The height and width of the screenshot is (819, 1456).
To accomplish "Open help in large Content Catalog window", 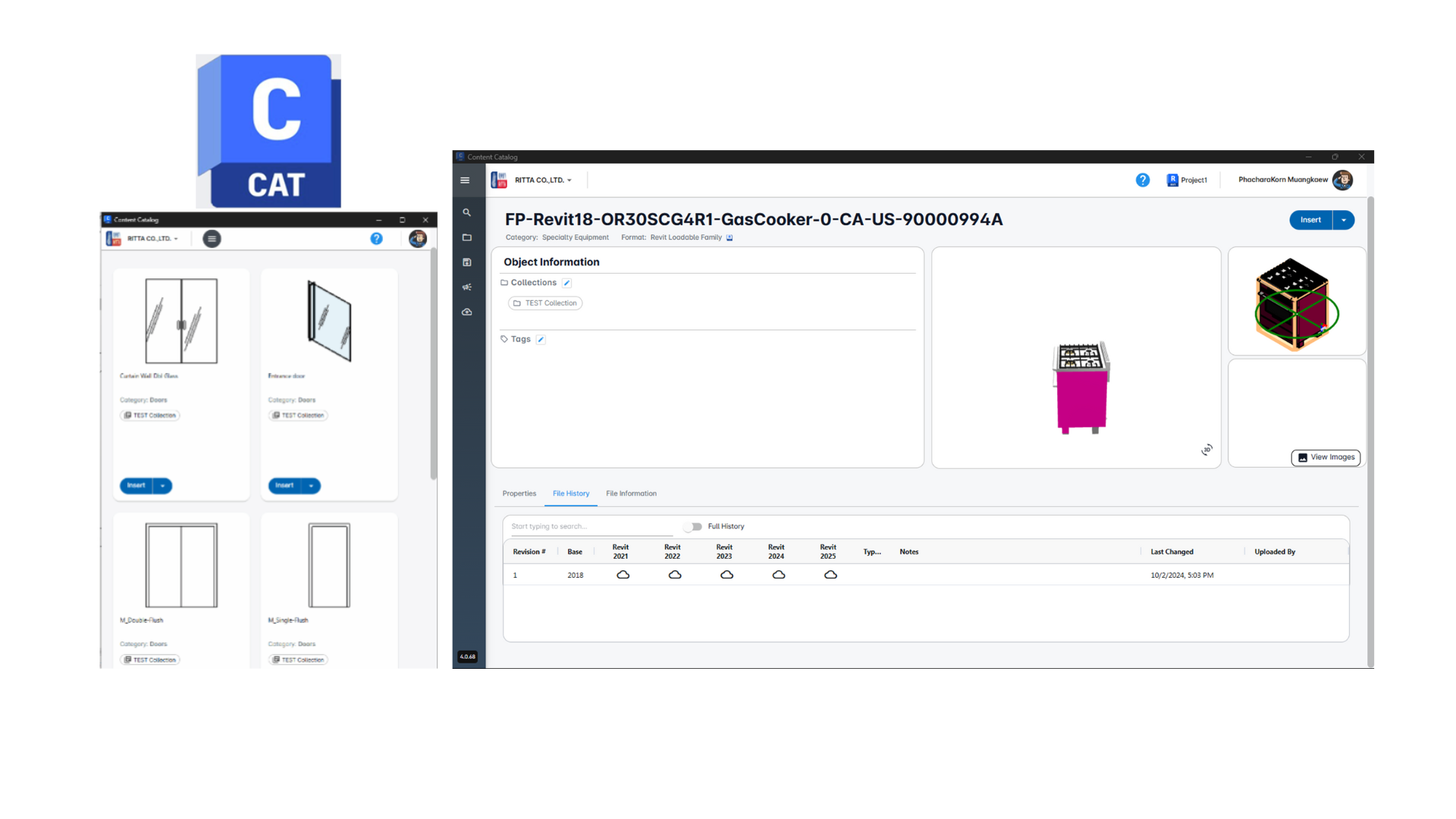I will point(1143,180).
